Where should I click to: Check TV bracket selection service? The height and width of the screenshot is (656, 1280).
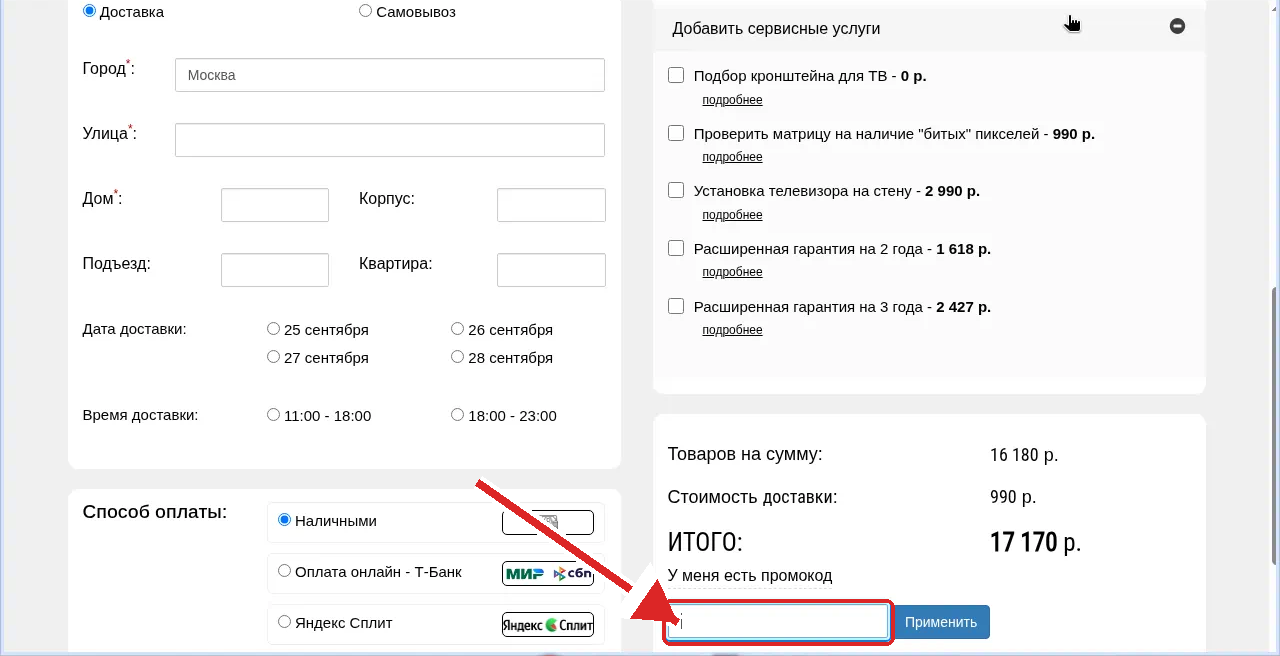pyautogui.click(x=676, y=75)
